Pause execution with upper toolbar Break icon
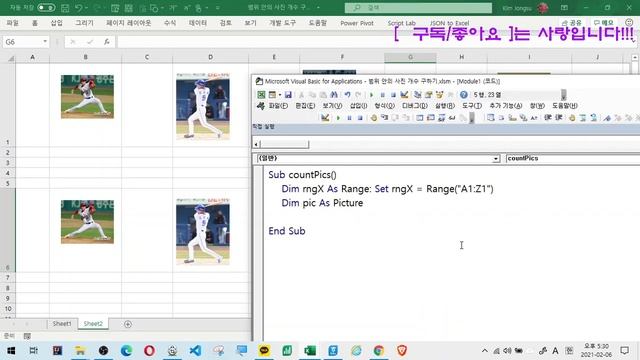Viewport: 640px width, 360px height. pyautogui.click(x=382, y=95)
